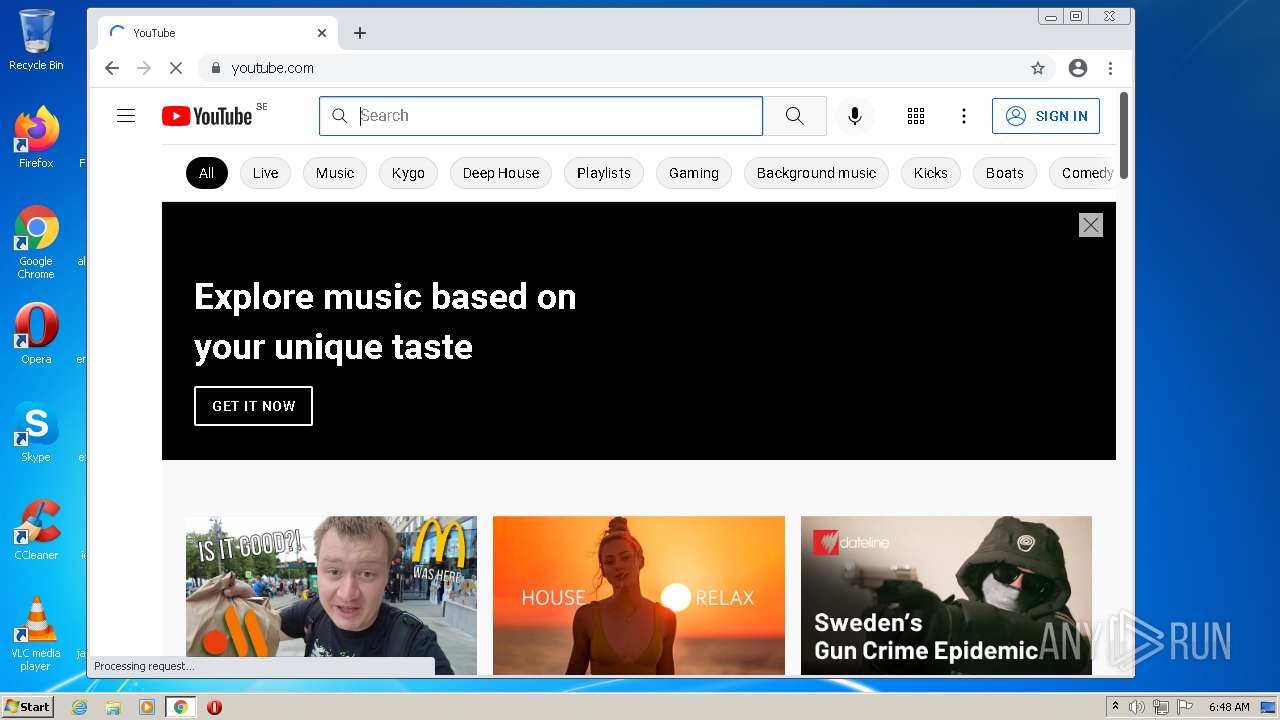The image size is (1280, 720).
Task: Go back in Chrome
Action: pyautogui.click(x=112, y=68)
